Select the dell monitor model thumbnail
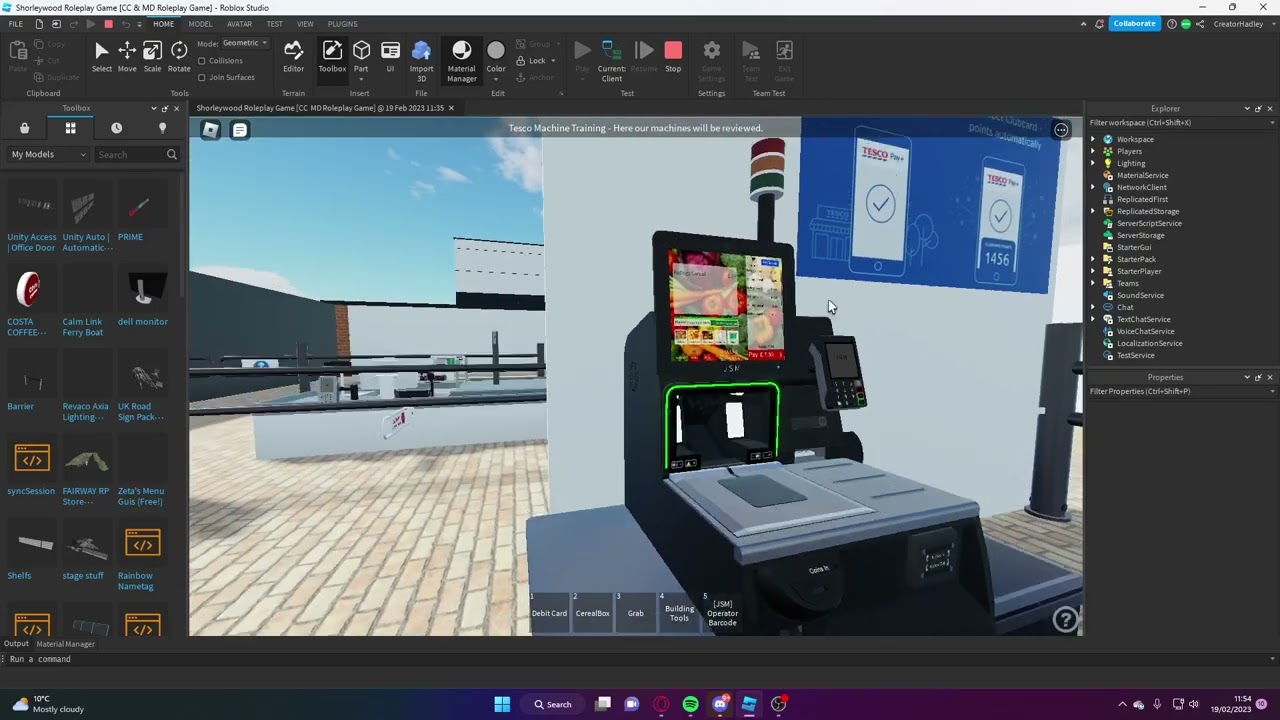 (x=143, y=290)
